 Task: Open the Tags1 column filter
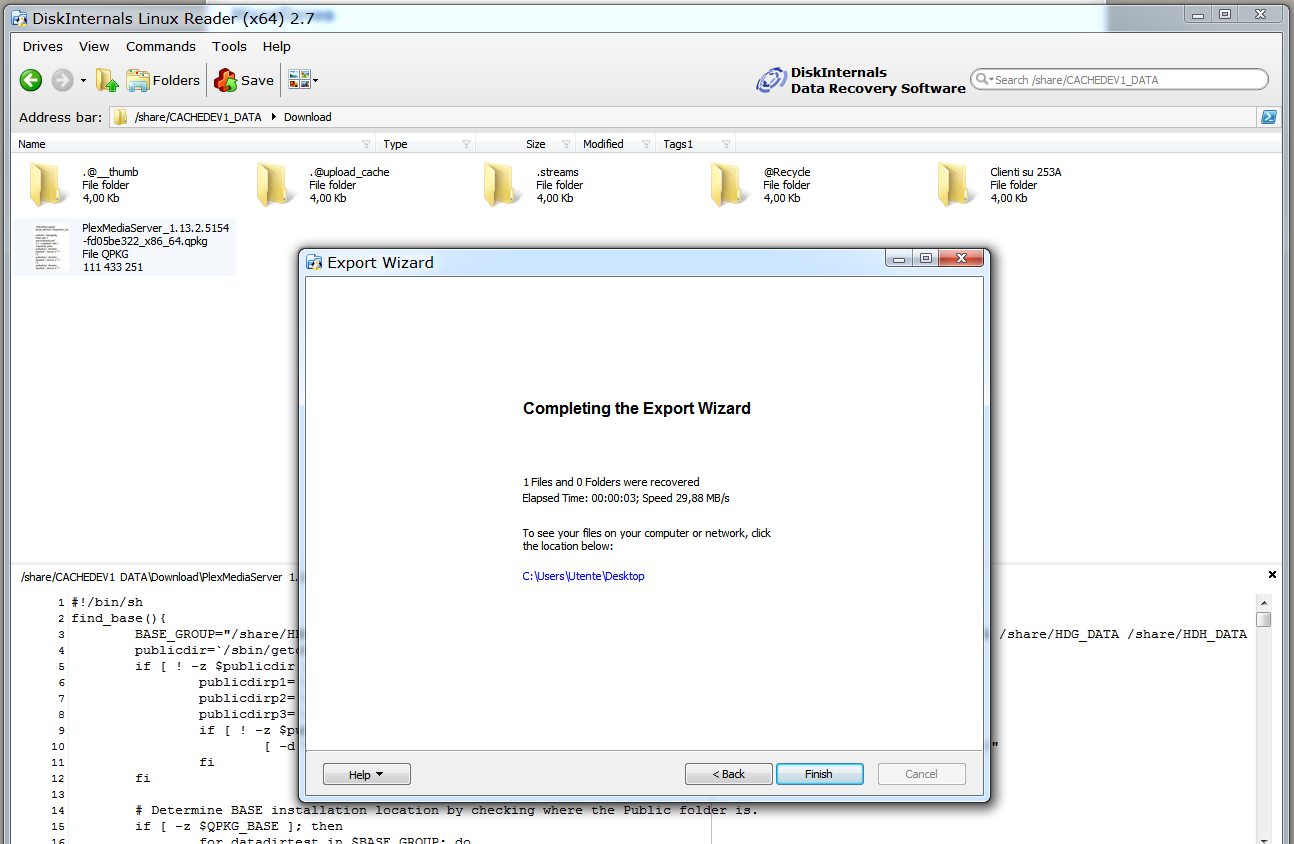(726, 144)
